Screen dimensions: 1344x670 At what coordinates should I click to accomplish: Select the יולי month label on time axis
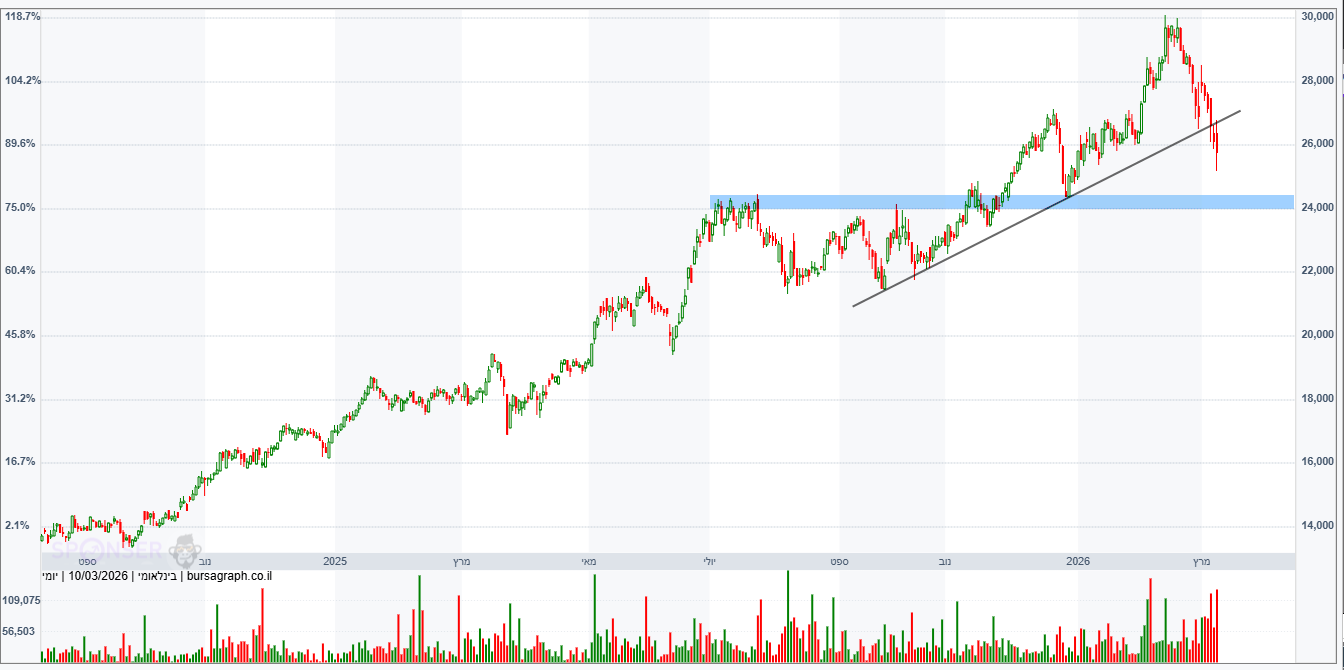(x=710, y=562)
